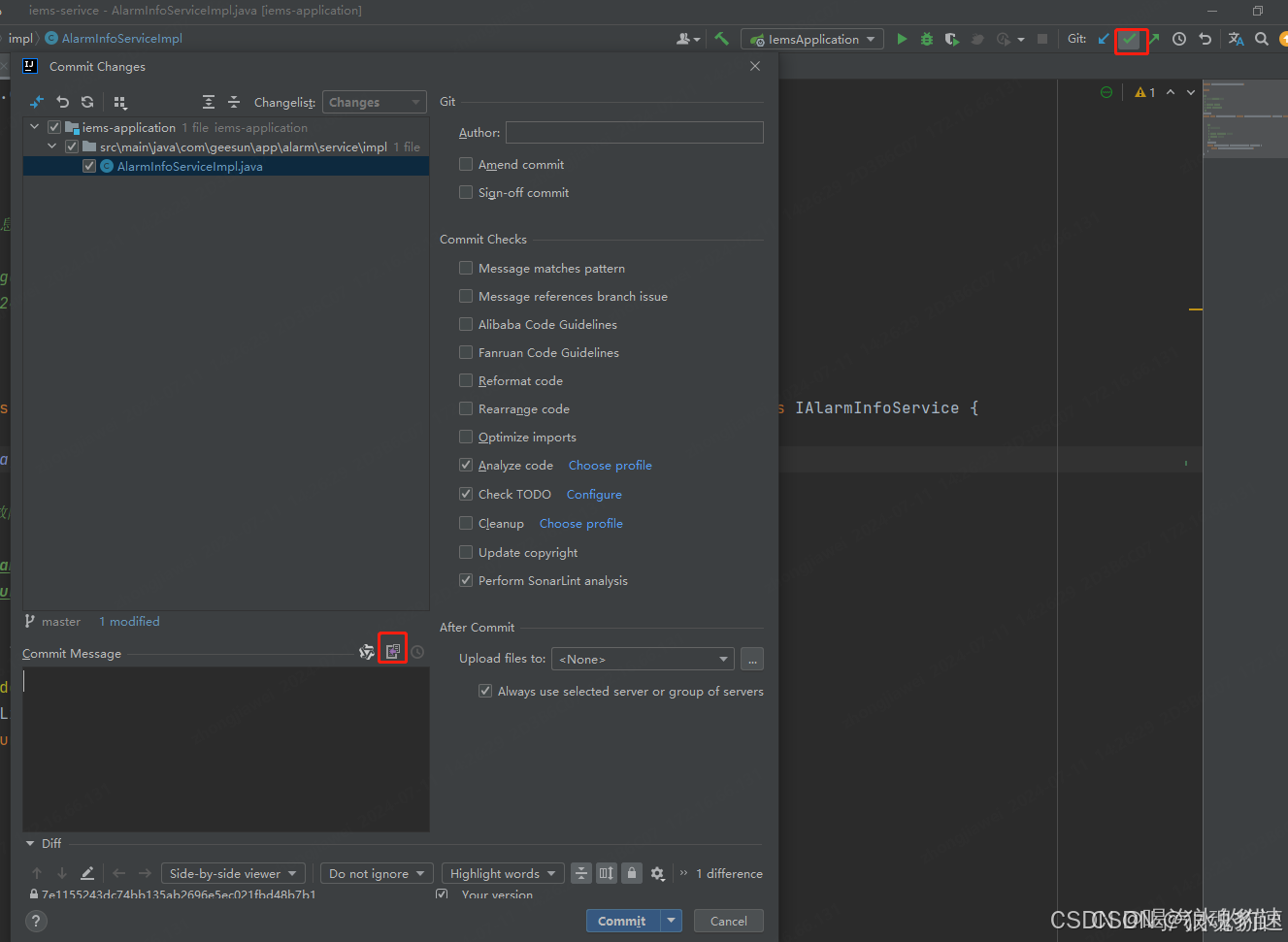
Task: Click the Cancel button
Action: (729, 921)
